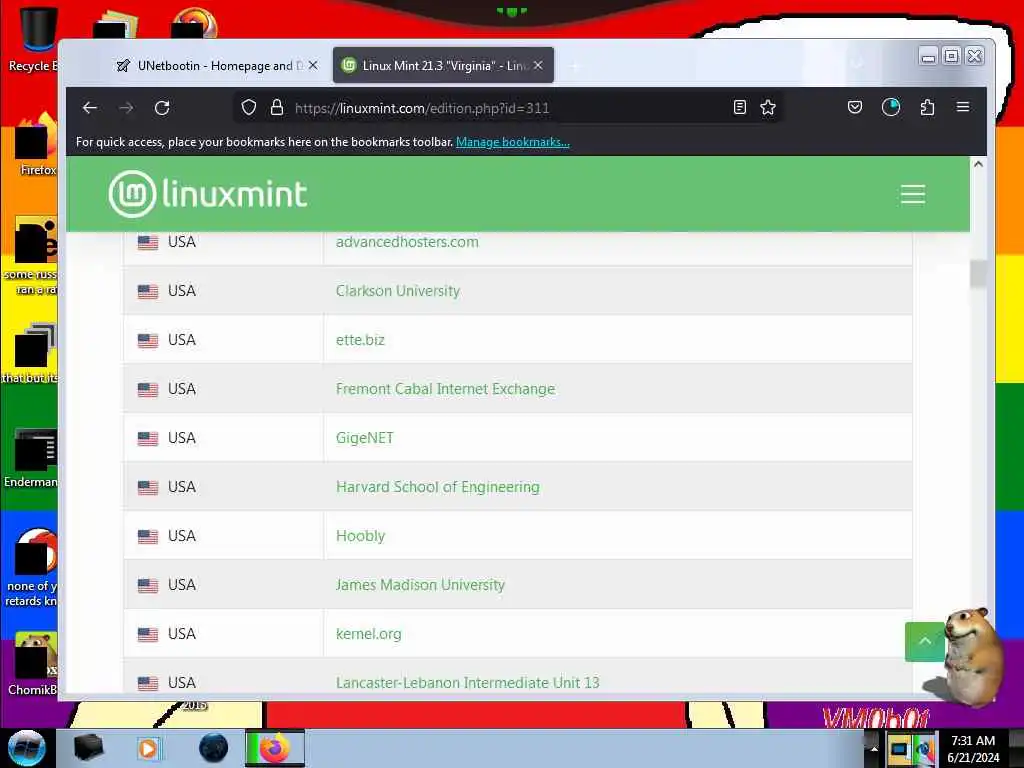
Task: Reload the Linux Mint page
Action: click(x=162, y=108)
